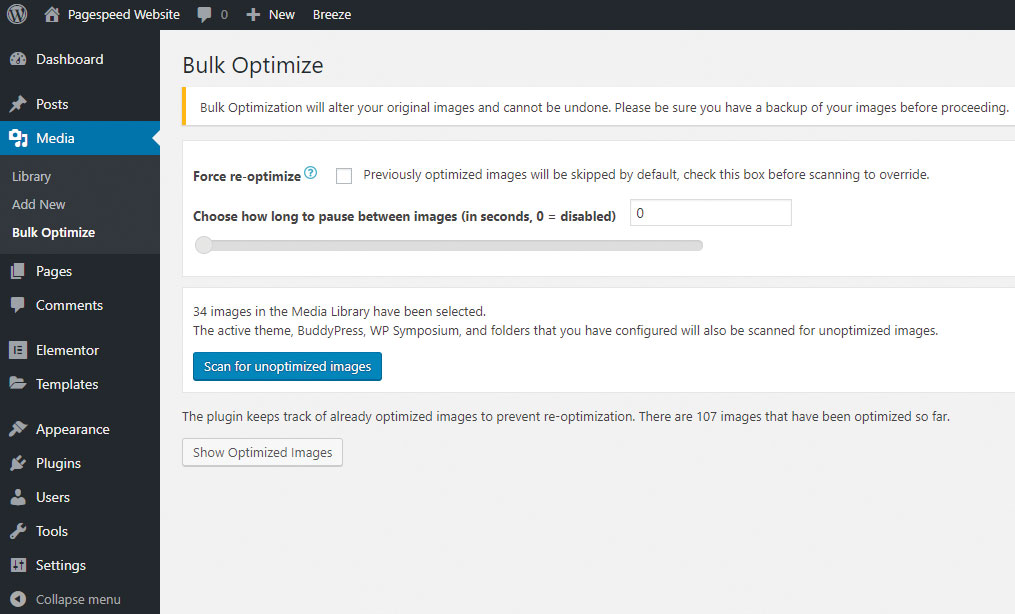Click the Plugins plug icon
The image size is (1015, 614).
[x=18, y=463]
